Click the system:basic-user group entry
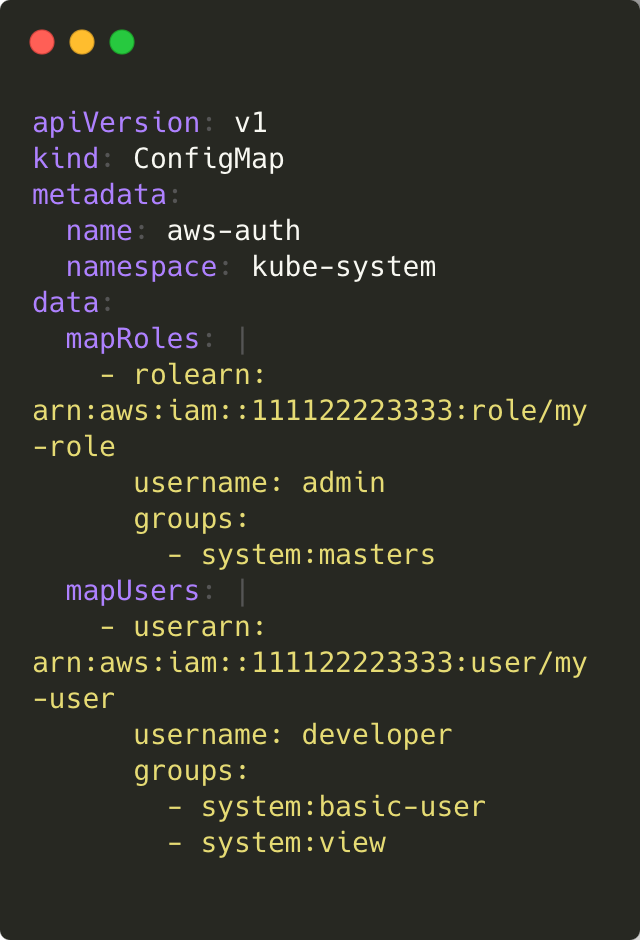This screenshot has height=940, width=640. coord(327,807)
